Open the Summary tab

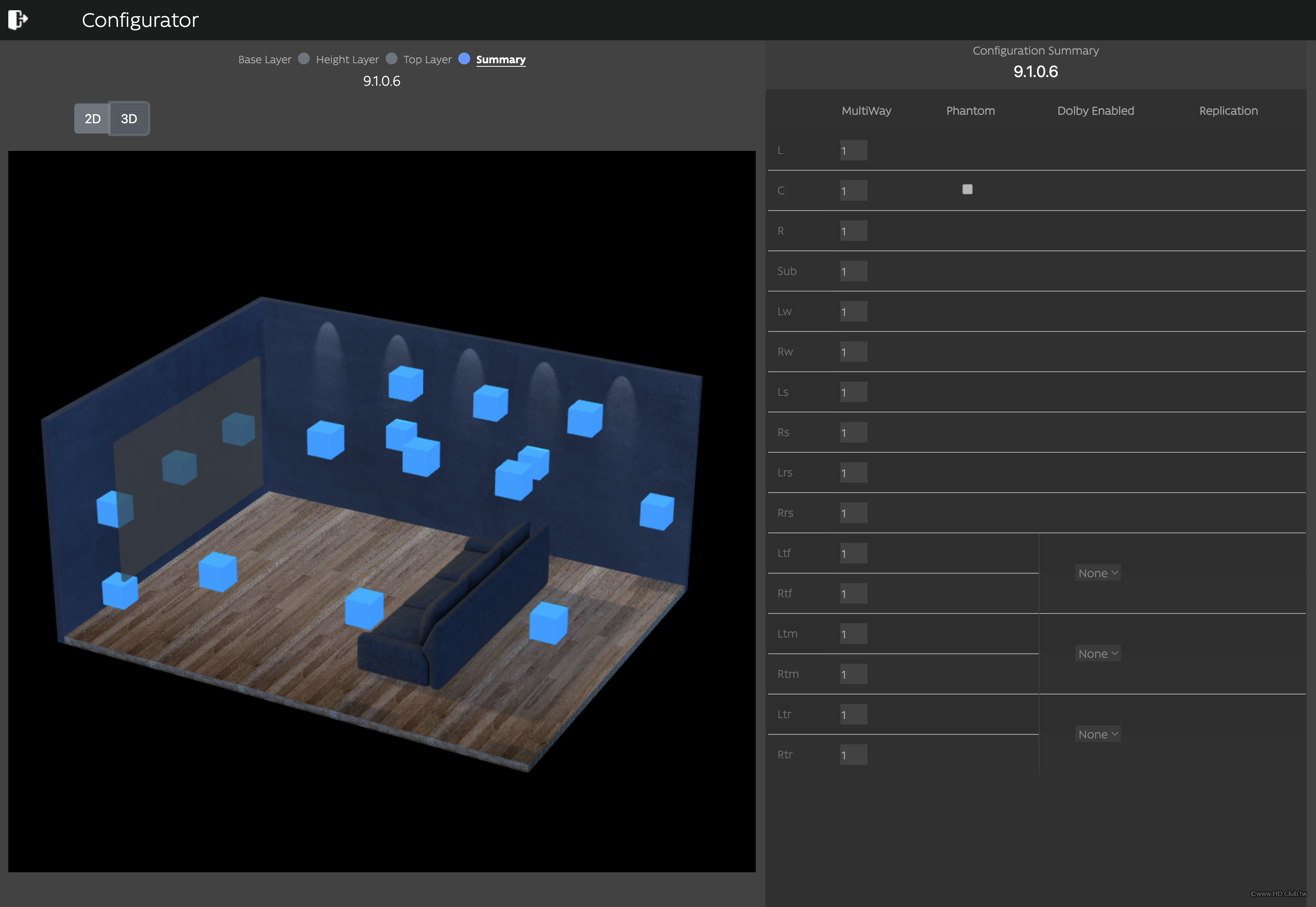500,60
